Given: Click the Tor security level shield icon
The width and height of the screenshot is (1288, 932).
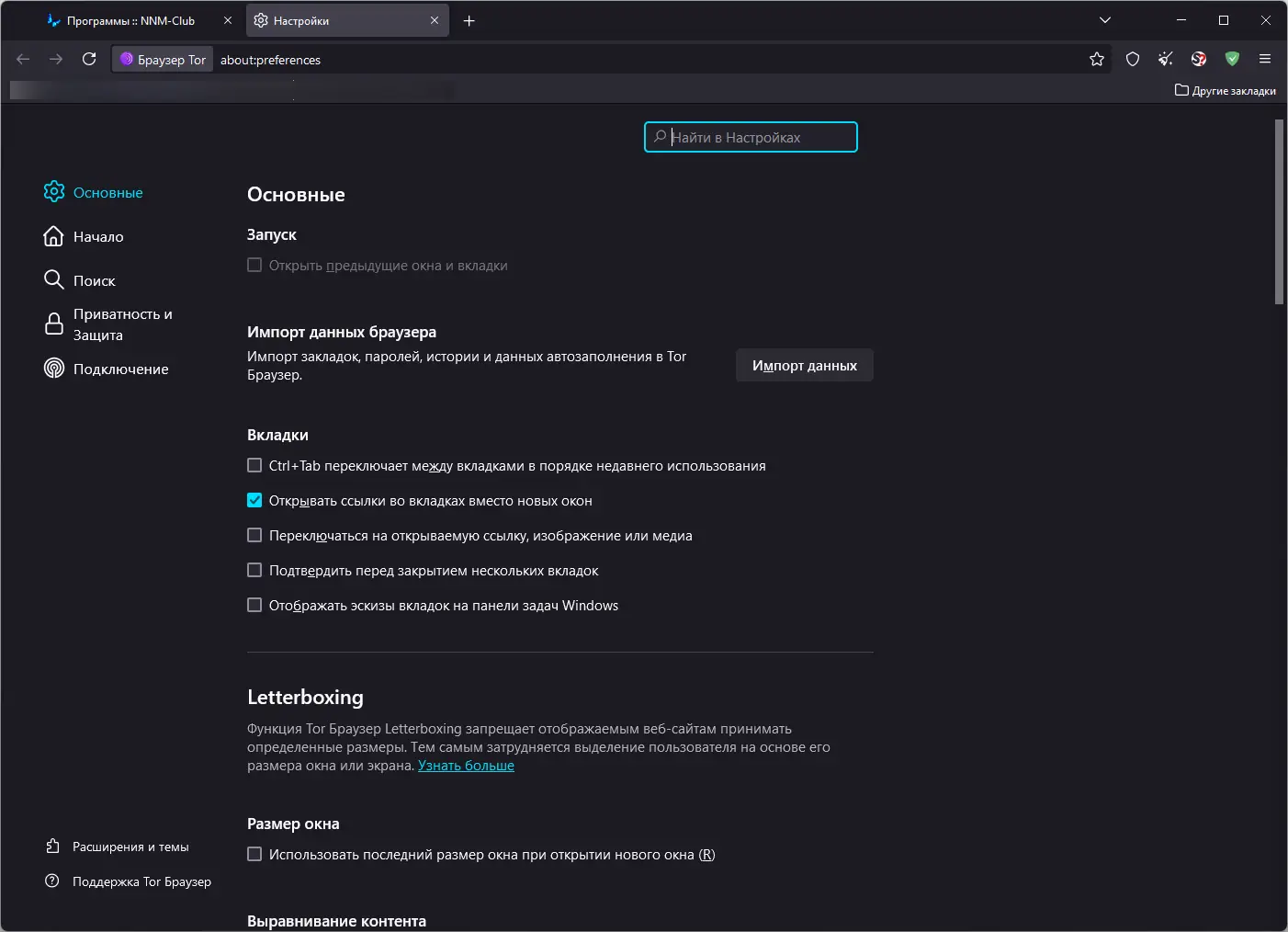Looking at the screenshot, I should tap(1133, 60).
